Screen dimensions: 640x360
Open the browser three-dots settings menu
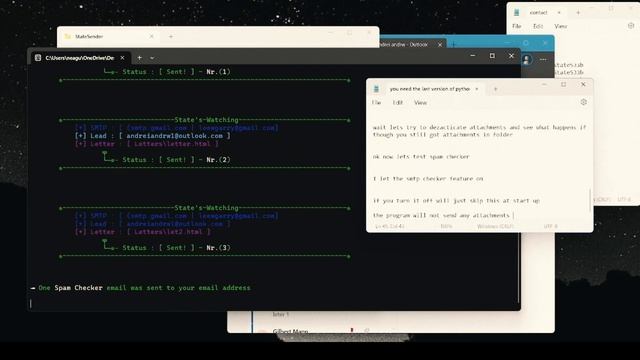click(543, 60)
